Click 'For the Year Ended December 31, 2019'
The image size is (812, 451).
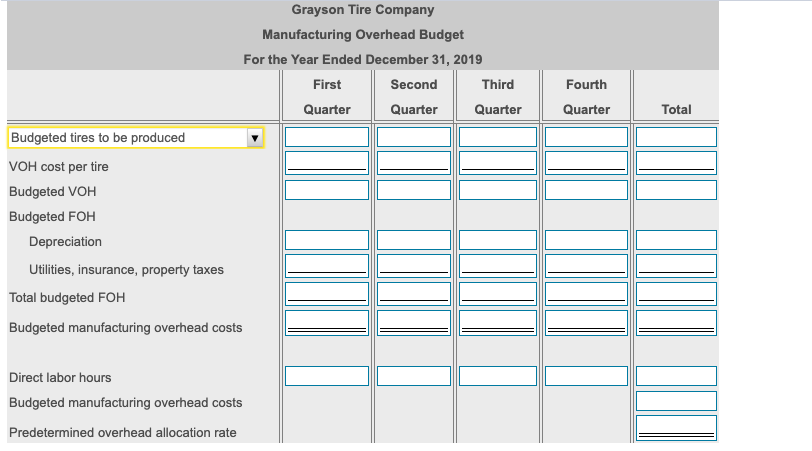click(x=362, y=60)
